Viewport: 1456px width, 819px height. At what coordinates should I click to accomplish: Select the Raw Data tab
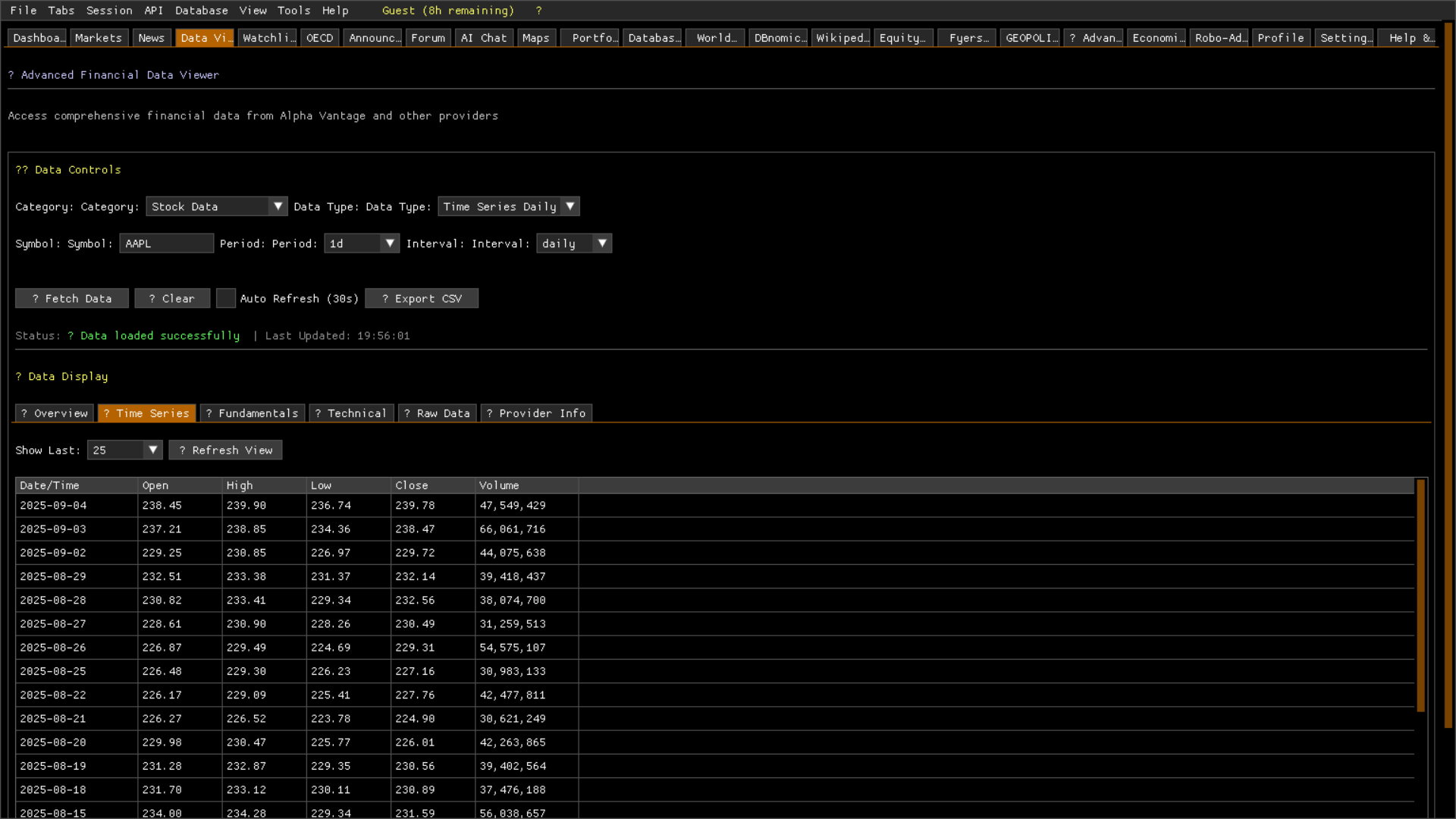pyautogui.click(x=438, y=413)
